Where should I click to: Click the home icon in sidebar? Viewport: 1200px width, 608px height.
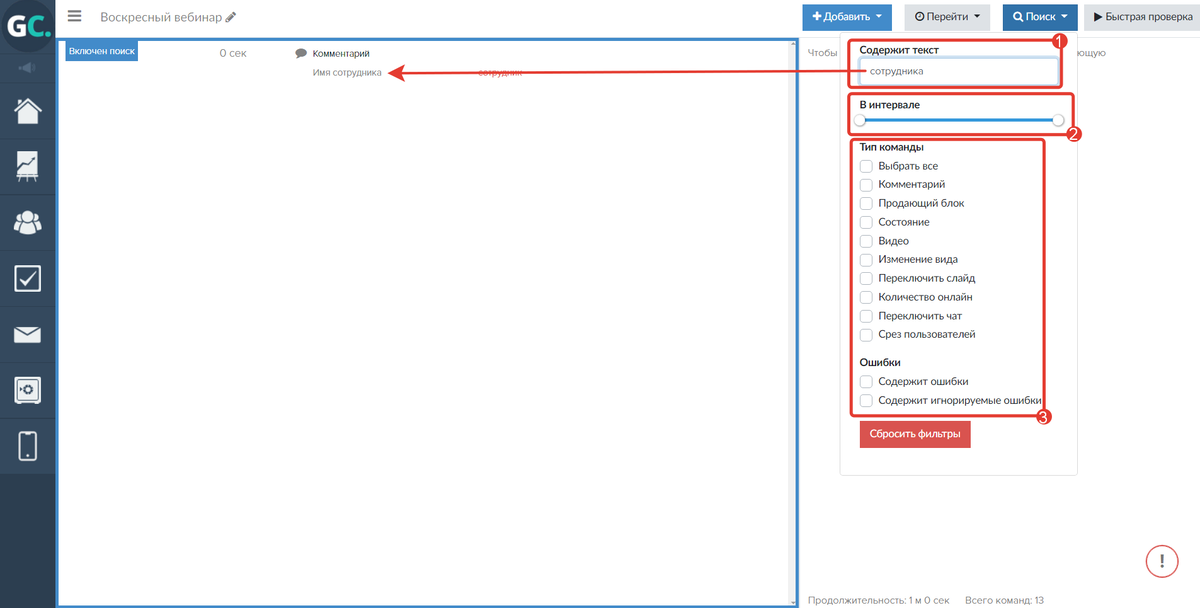point(27,111)
